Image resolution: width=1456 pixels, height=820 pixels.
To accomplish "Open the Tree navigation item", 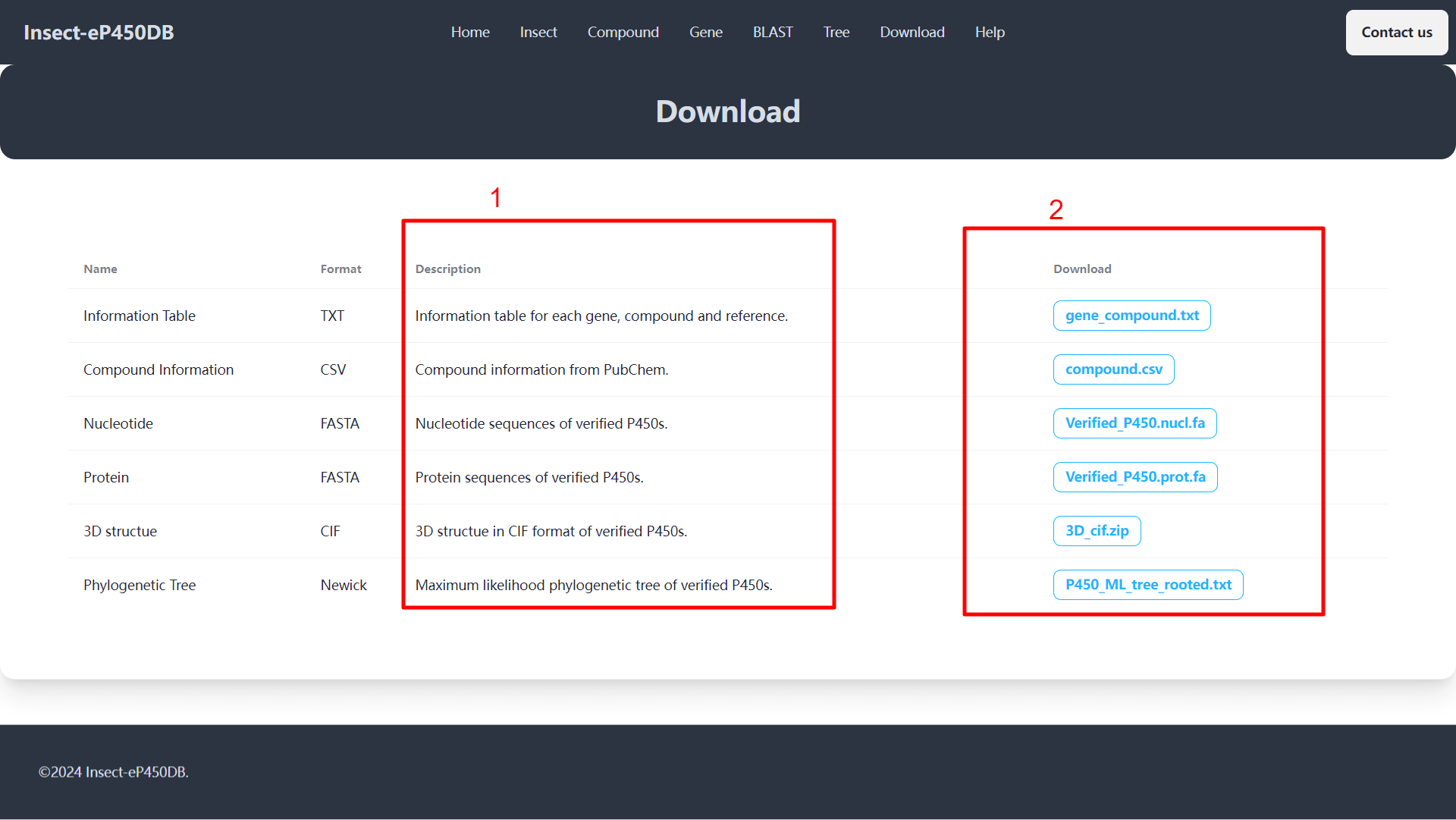I will (x=836, y=32).
